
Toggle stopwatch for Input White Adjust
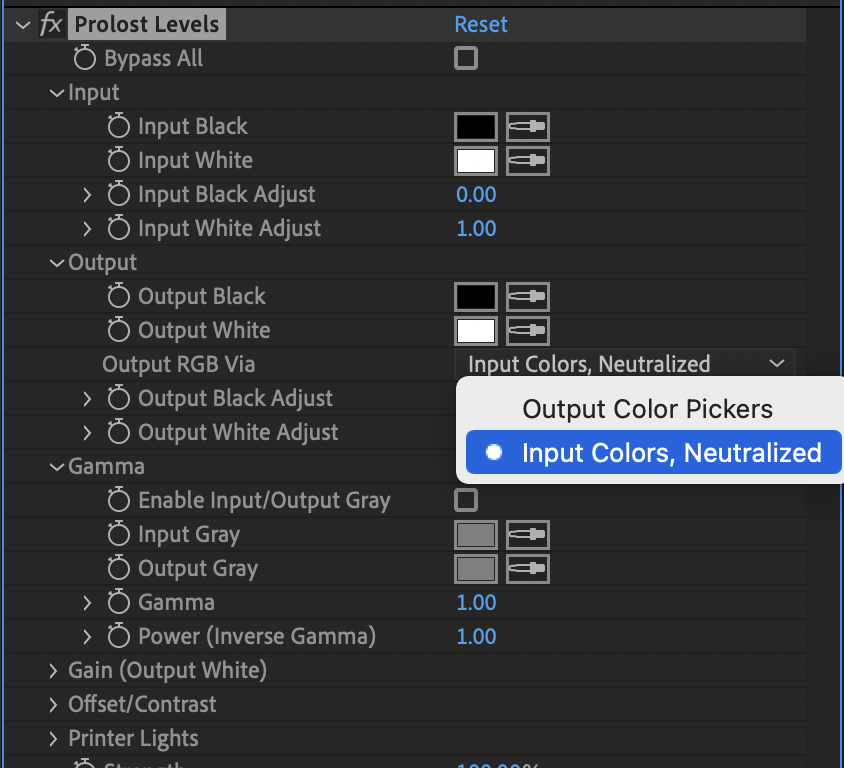pos(118,228)
